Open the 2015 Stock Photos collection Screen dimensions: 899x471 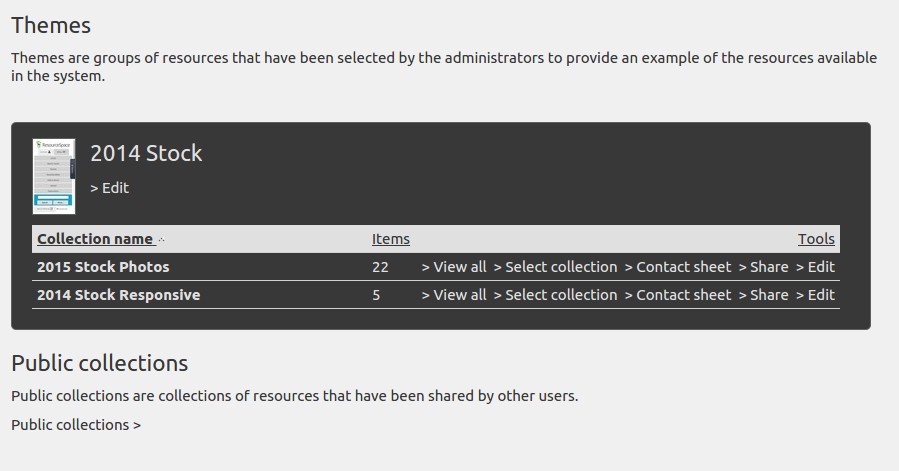tap(103, 267)
